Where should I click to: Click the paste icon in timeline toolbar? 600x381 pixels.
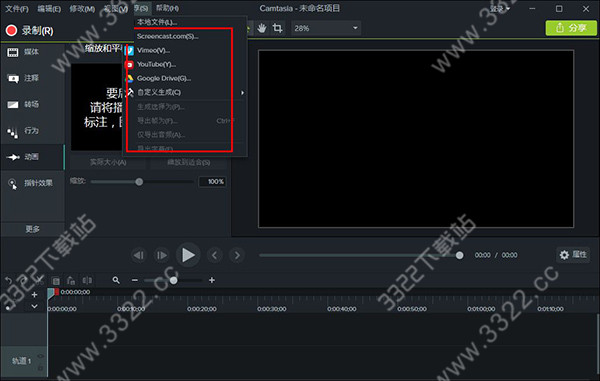71,281
